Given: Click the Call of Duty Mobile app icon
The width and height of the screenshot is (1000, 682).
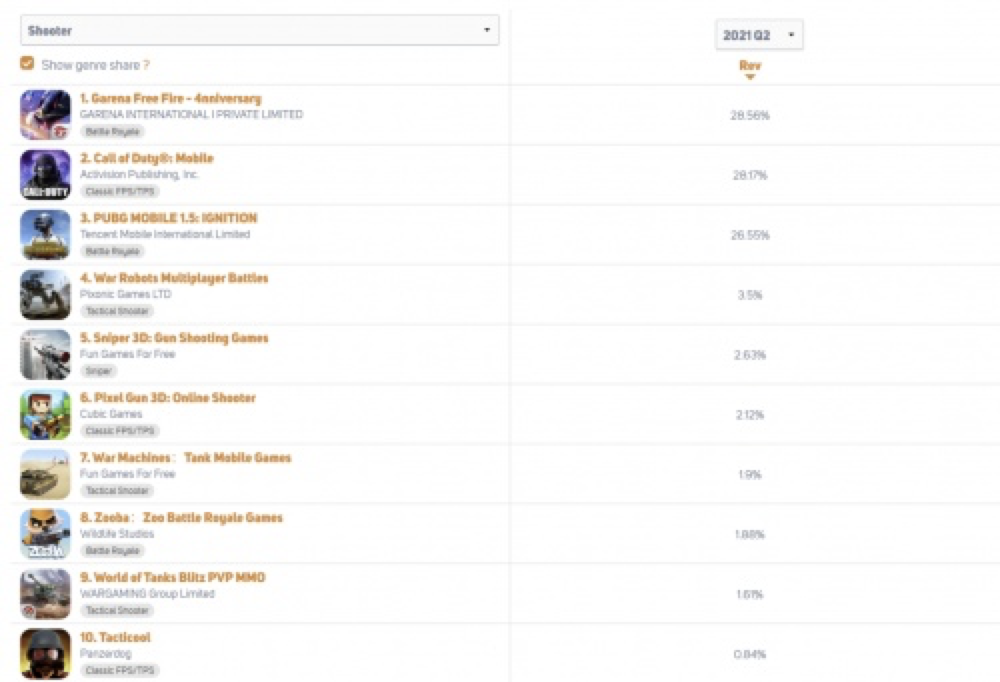Looking at the screenshot, I should point(45,175).
